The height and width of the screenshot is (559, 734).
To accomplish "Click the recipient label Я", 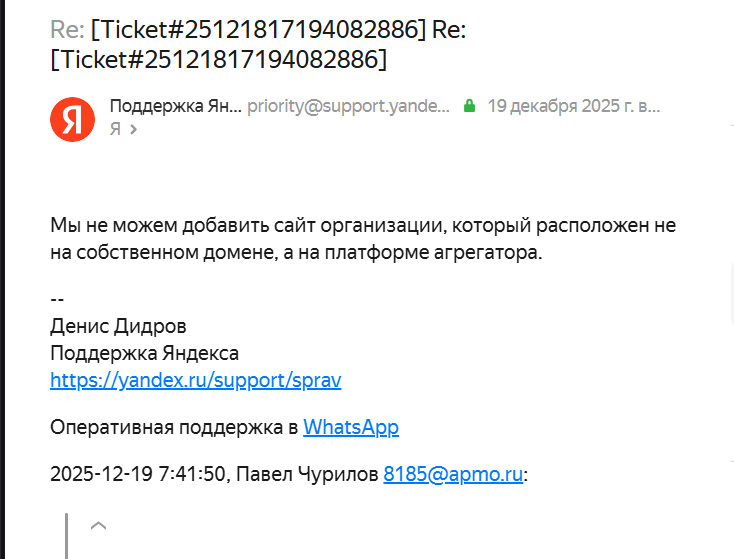I will point(115,129).
